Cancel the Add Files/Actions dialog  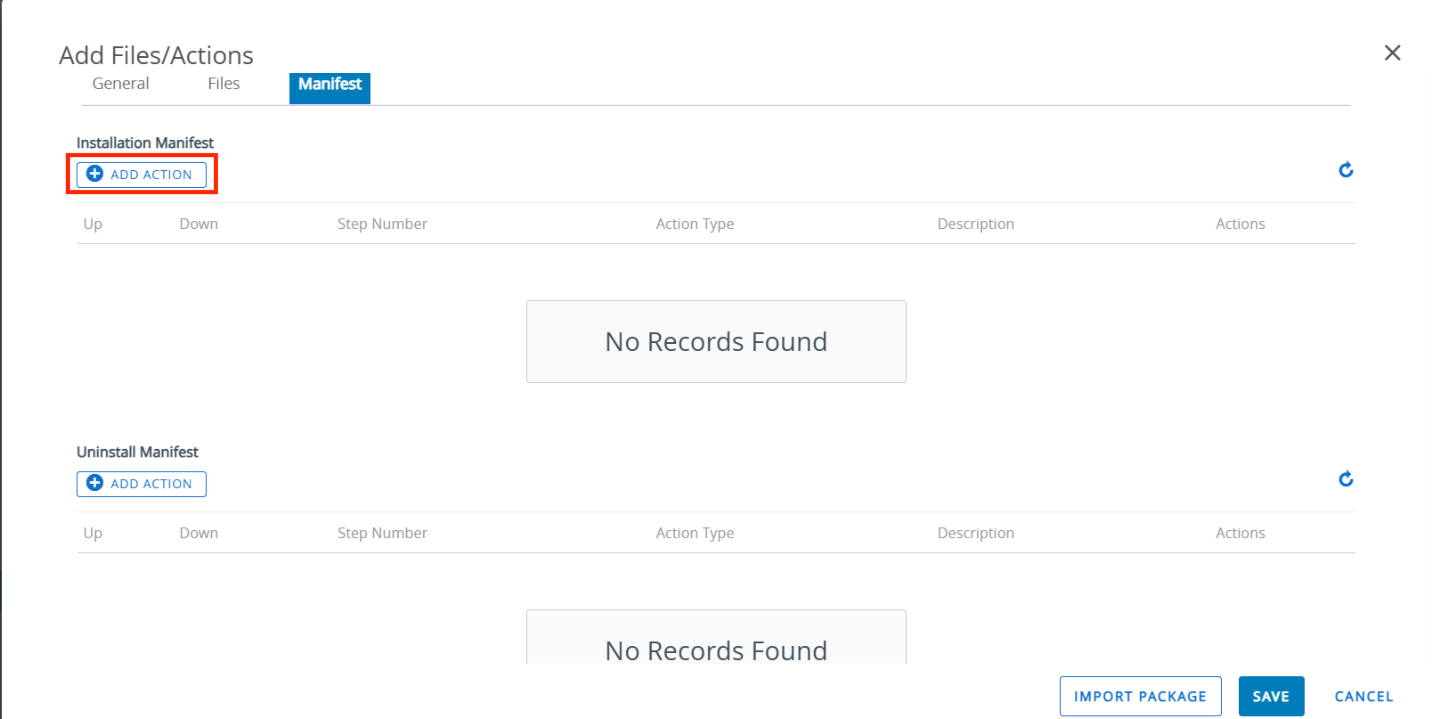pos(1363,696)
